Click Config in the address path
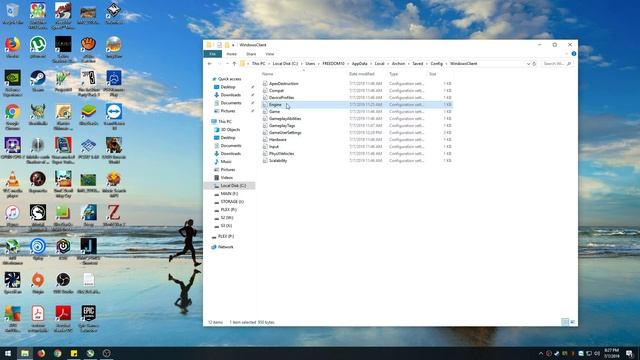This screenshot has height=360, width=640. click(436, 64)
